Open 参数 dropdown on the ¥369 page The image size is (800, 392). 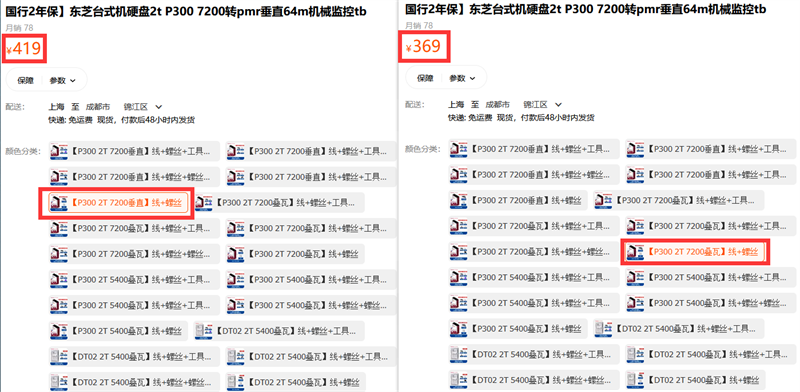pos(462,78)
